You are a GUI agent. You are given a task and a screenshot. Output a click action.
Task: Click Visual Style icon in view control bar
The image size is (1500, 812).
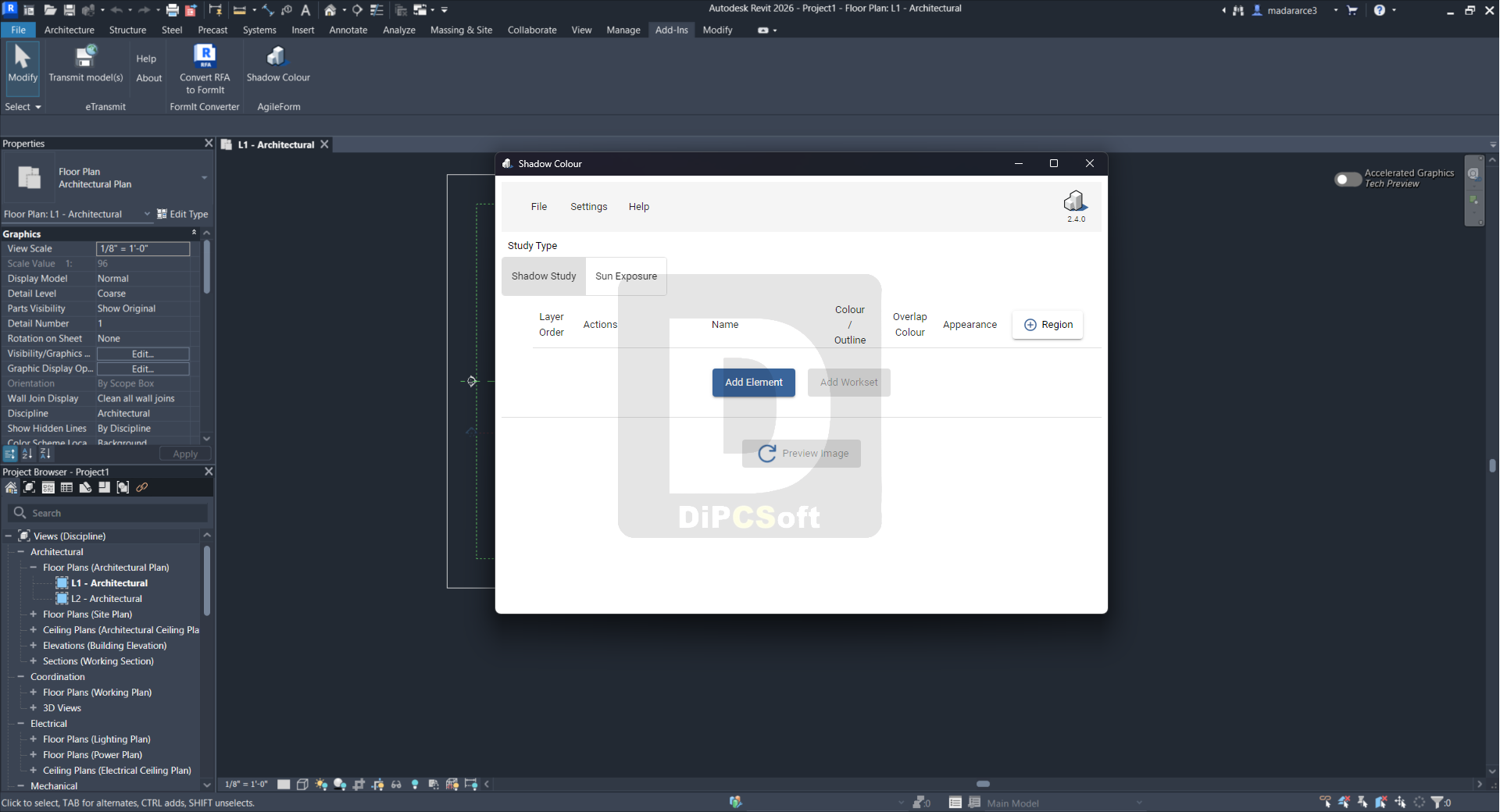coord(302,784)
